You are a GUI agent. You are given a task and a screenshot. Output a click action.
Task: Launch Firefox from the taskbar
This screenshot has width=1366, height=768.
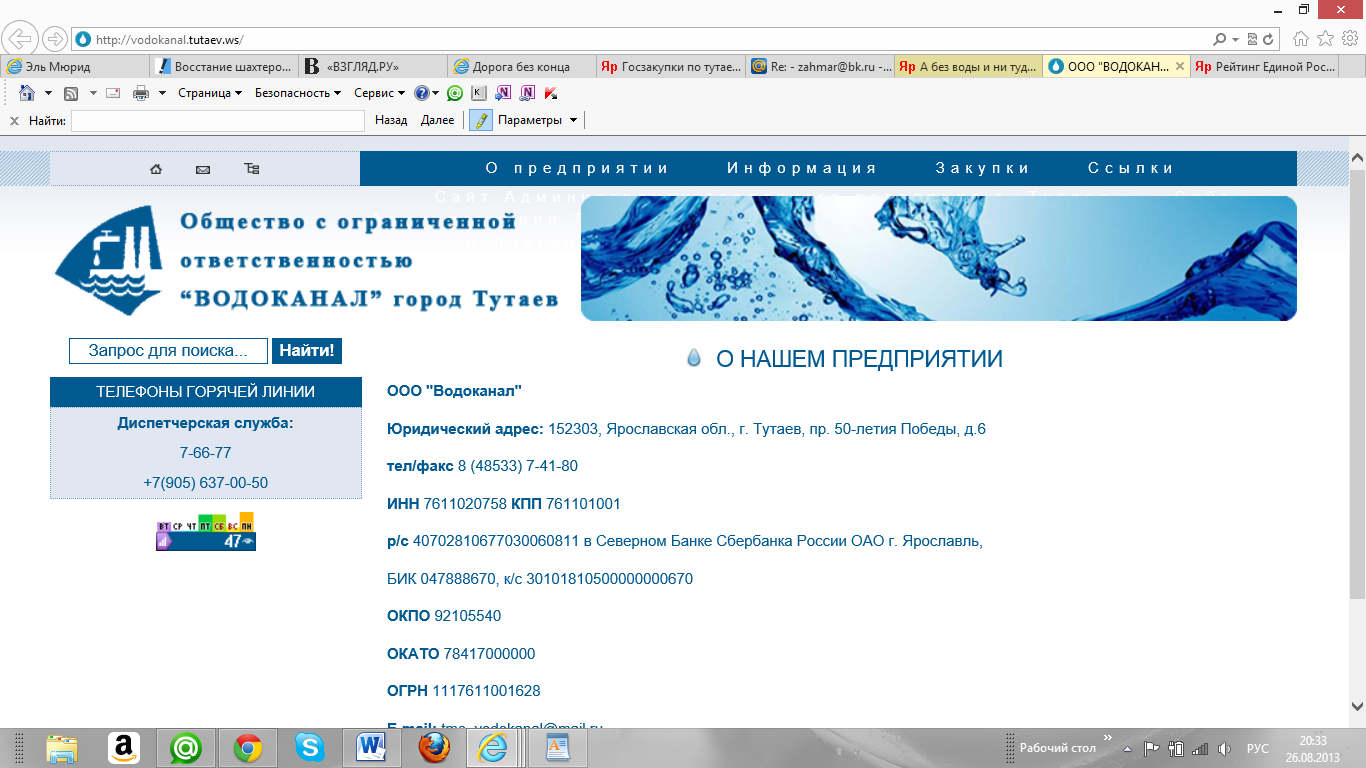(x=434, y=748)
